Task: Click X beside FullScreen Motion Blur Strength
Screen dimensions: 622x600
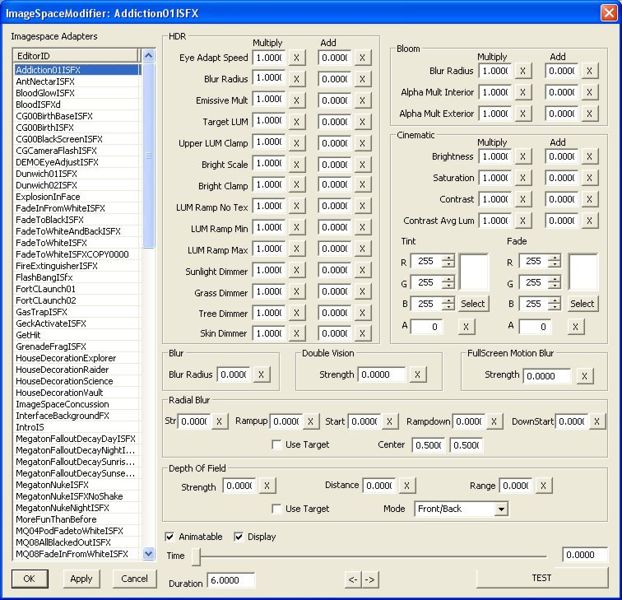Action: coord(584,376)
